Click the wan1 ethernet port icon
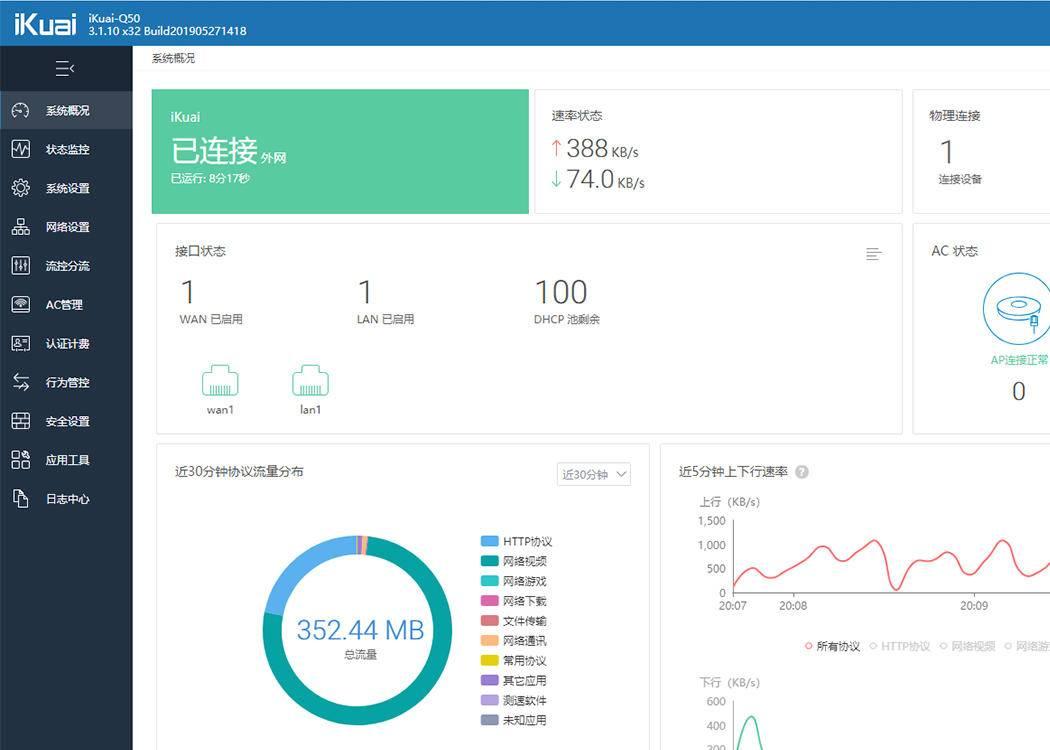1050x750 pixels. point(220,381)
